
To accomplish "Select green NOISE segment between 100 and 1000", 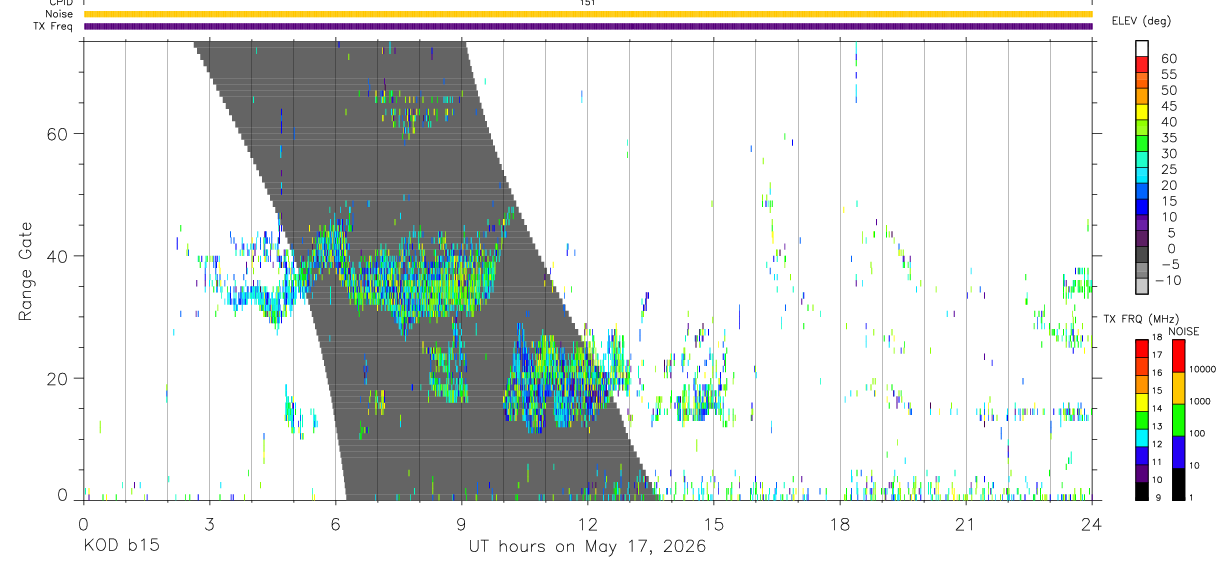I will pos(1178,419).
